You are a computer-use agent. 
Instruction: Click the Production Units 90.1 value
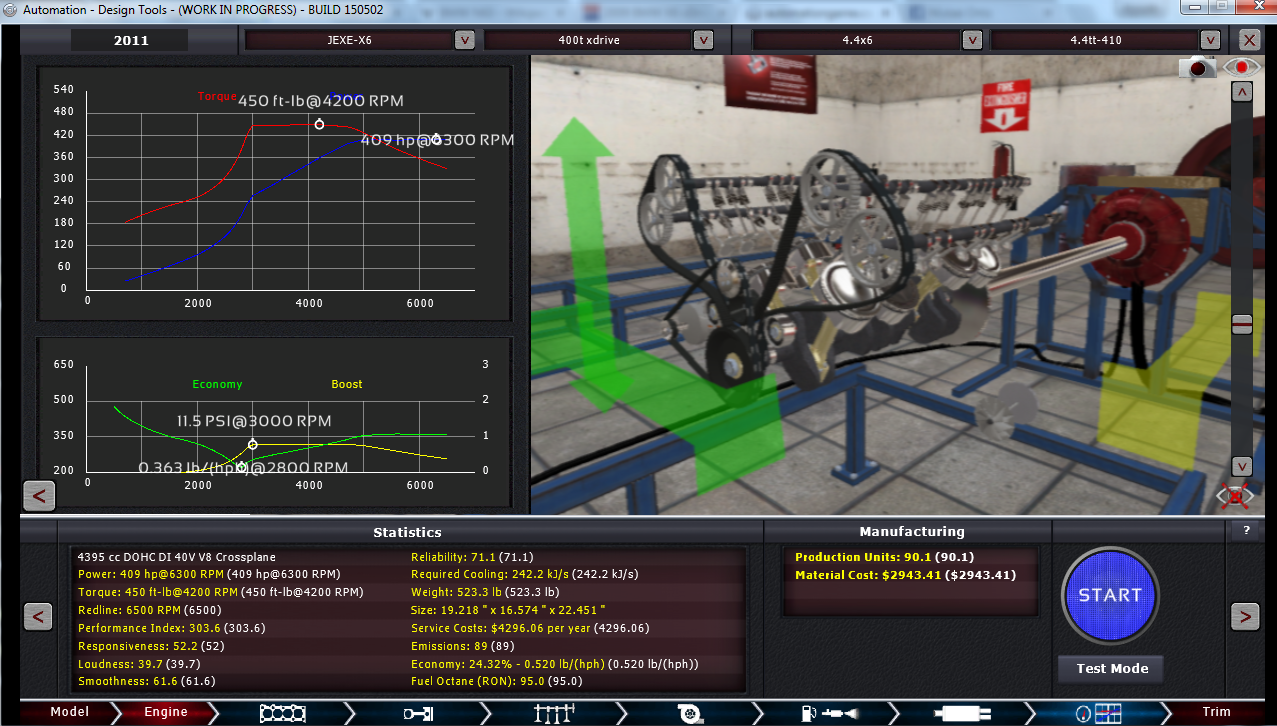pyautogui.click(x=885, y=557)
